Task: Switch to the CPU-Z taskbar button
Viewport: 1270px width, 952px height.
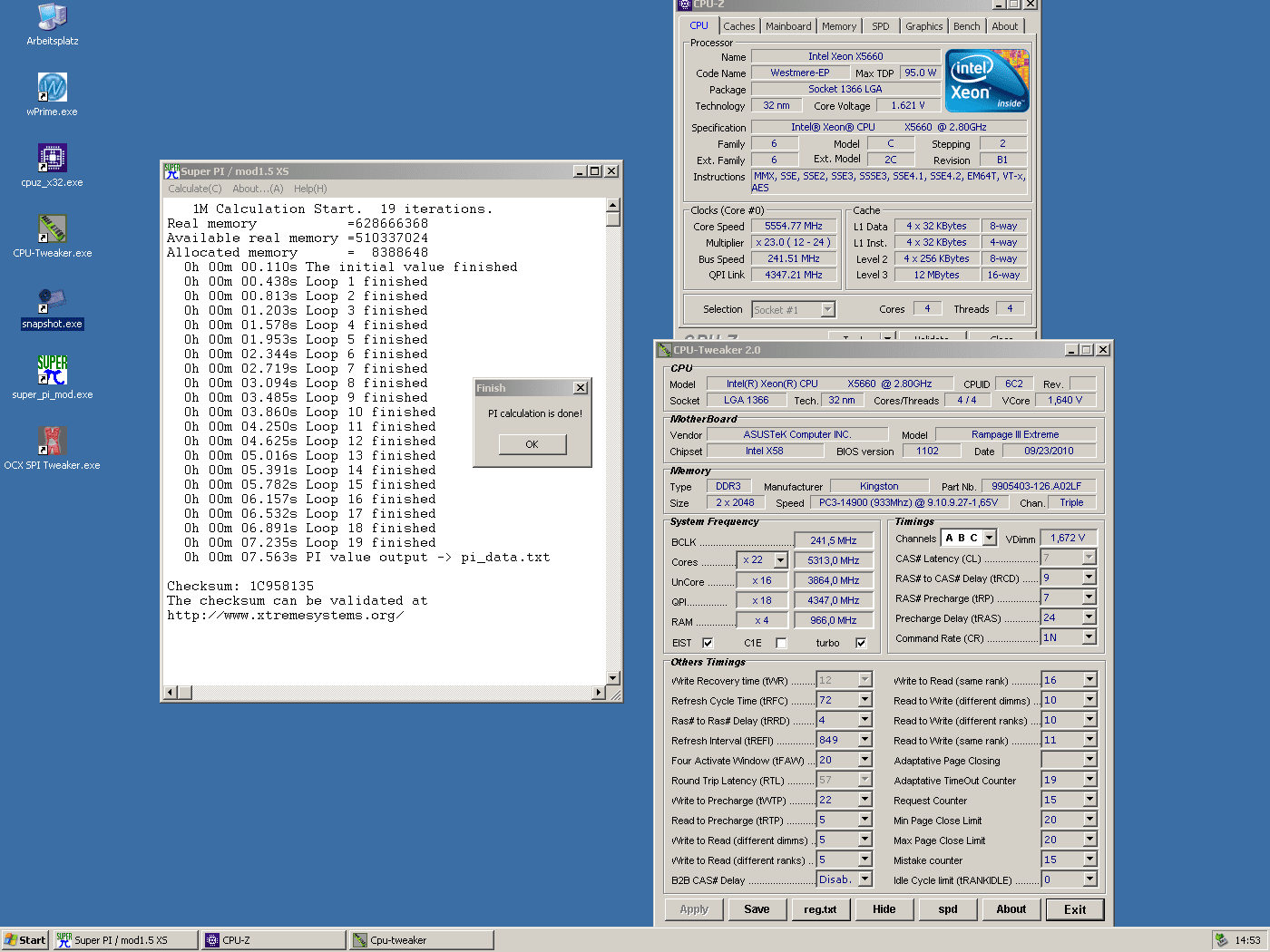Action: [x=273, y=940]
